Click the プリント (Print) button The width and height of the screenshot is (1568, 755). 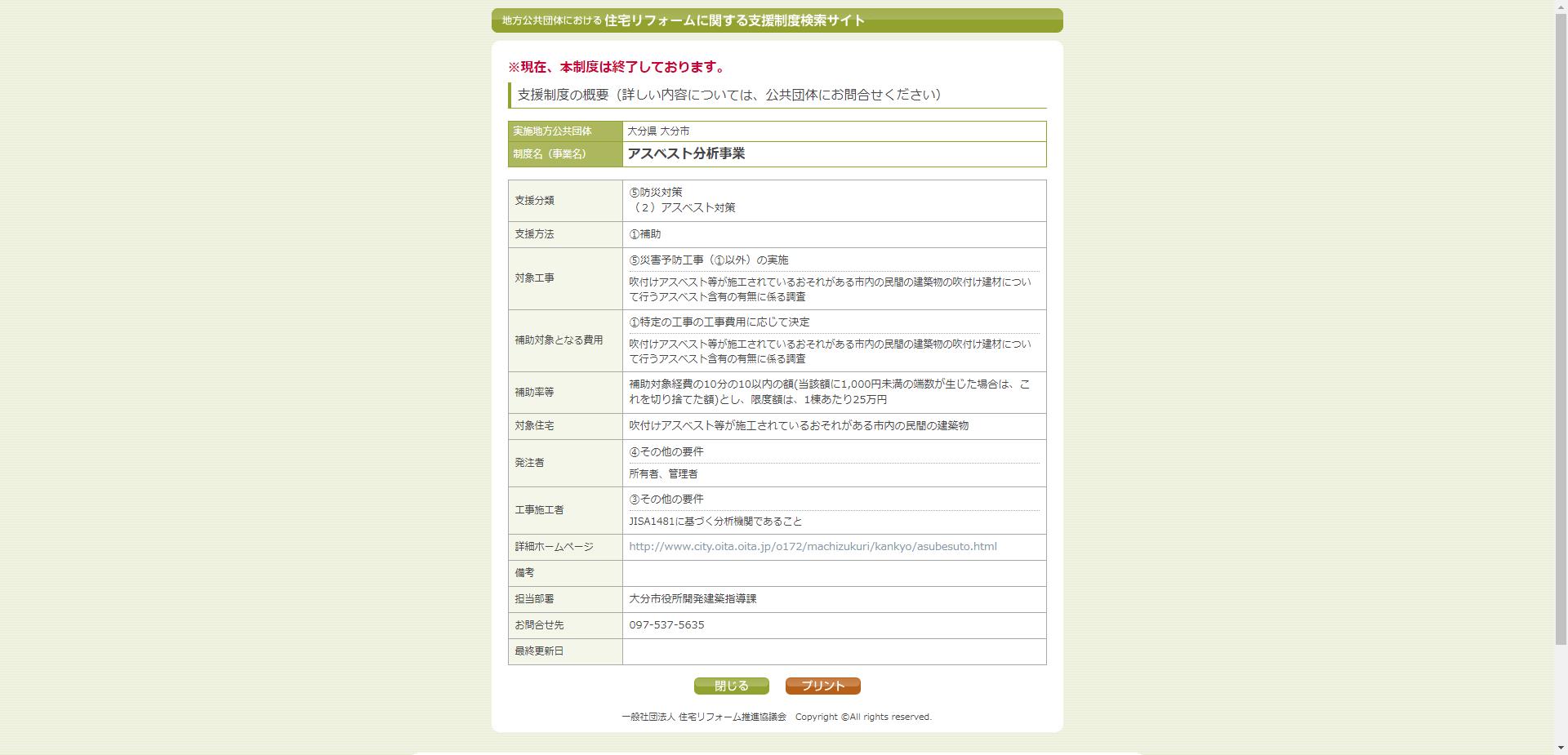click(822, 686)
